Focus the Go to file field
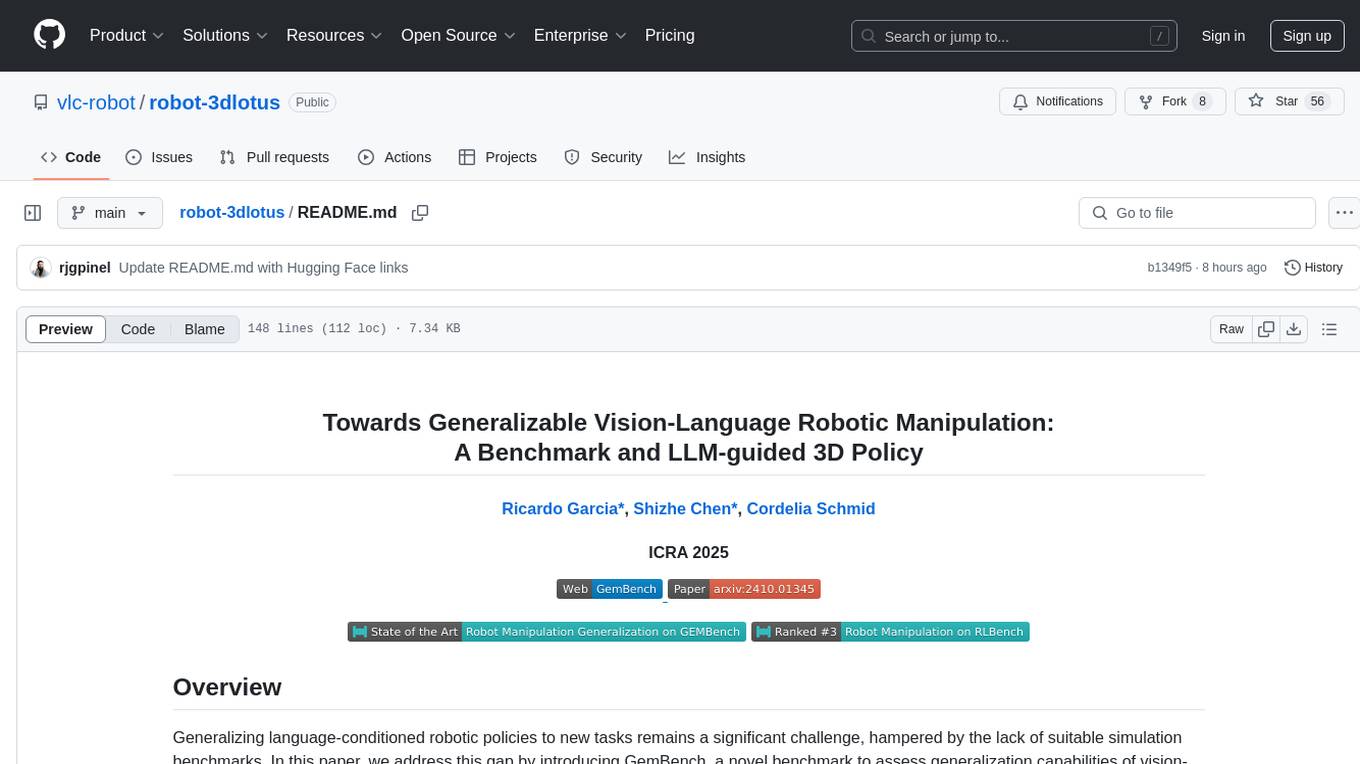The height and width of the screenshot is (764, 1360). (x=1197, y=213)
